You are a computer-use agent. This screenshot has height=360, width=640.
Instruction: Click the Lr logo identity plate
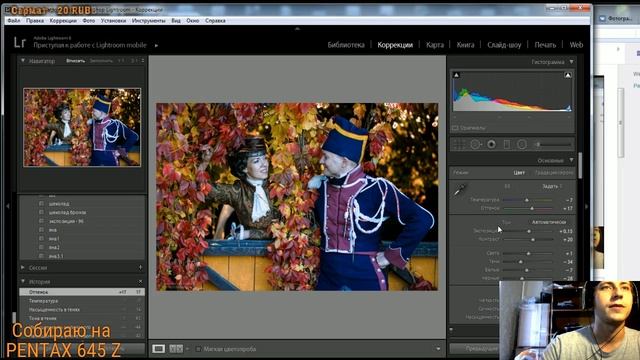(20, 42)
